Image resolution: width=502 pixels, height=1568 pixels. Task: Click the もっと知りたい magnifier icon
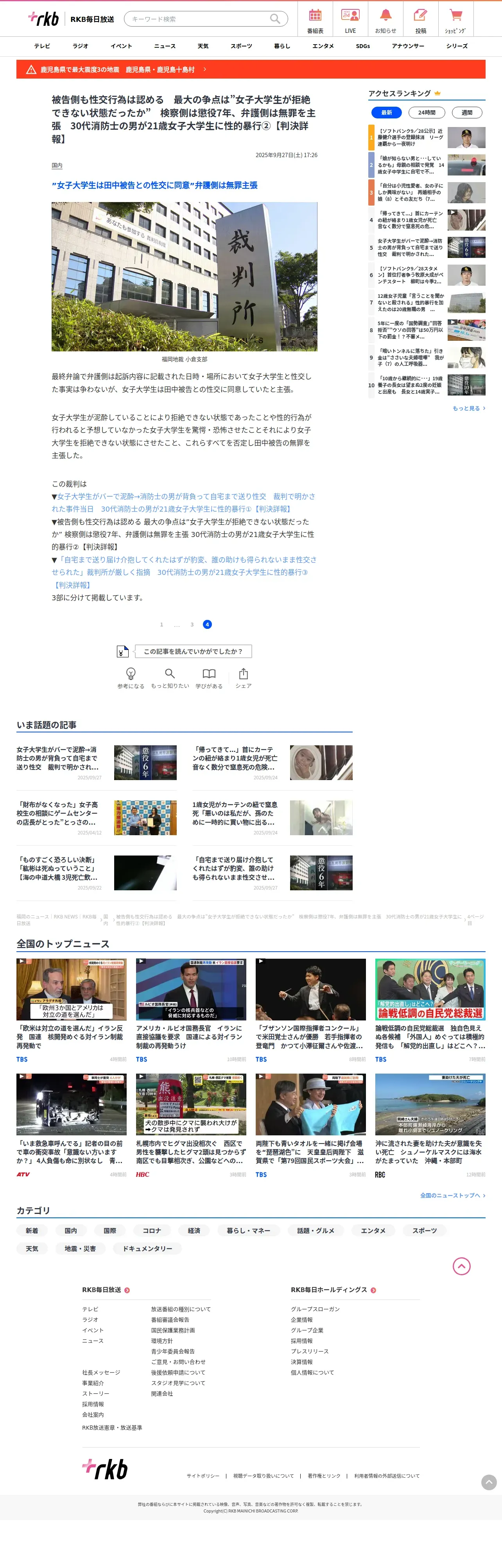170,673
